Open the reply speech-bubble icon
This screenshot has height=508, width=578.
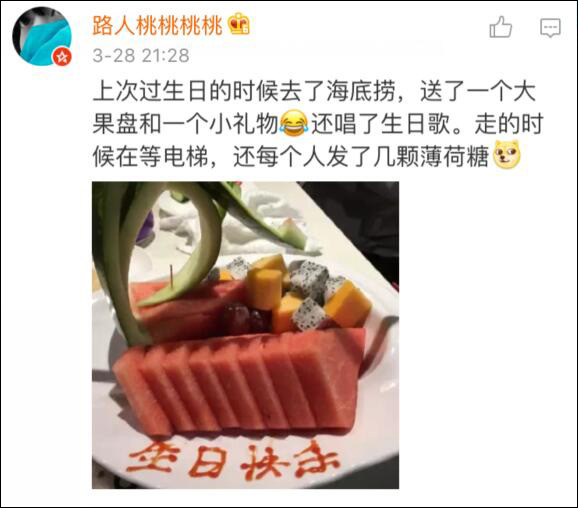tap(550, 28)
